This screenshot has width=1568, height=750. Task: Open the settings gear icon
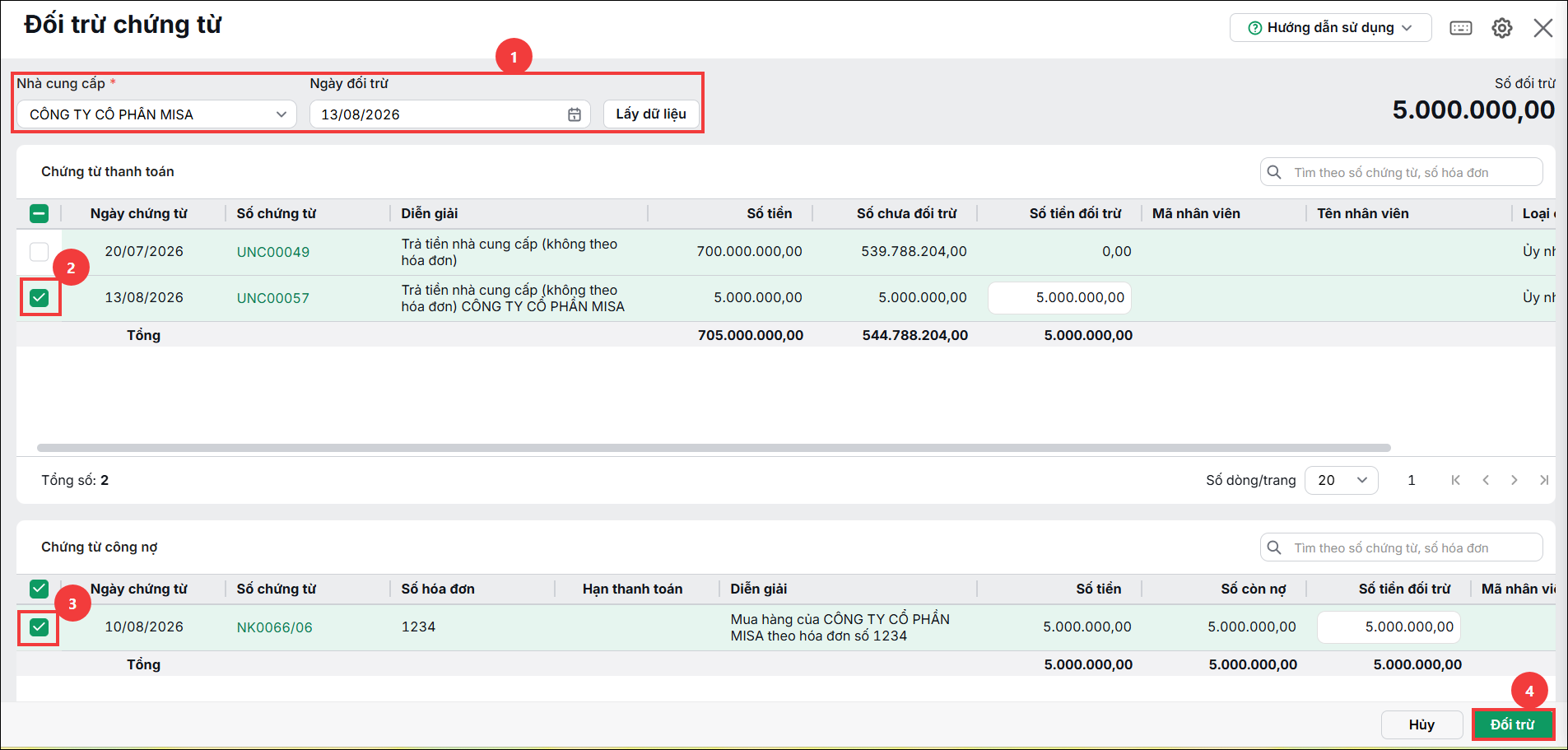[x=1502, y=28]
